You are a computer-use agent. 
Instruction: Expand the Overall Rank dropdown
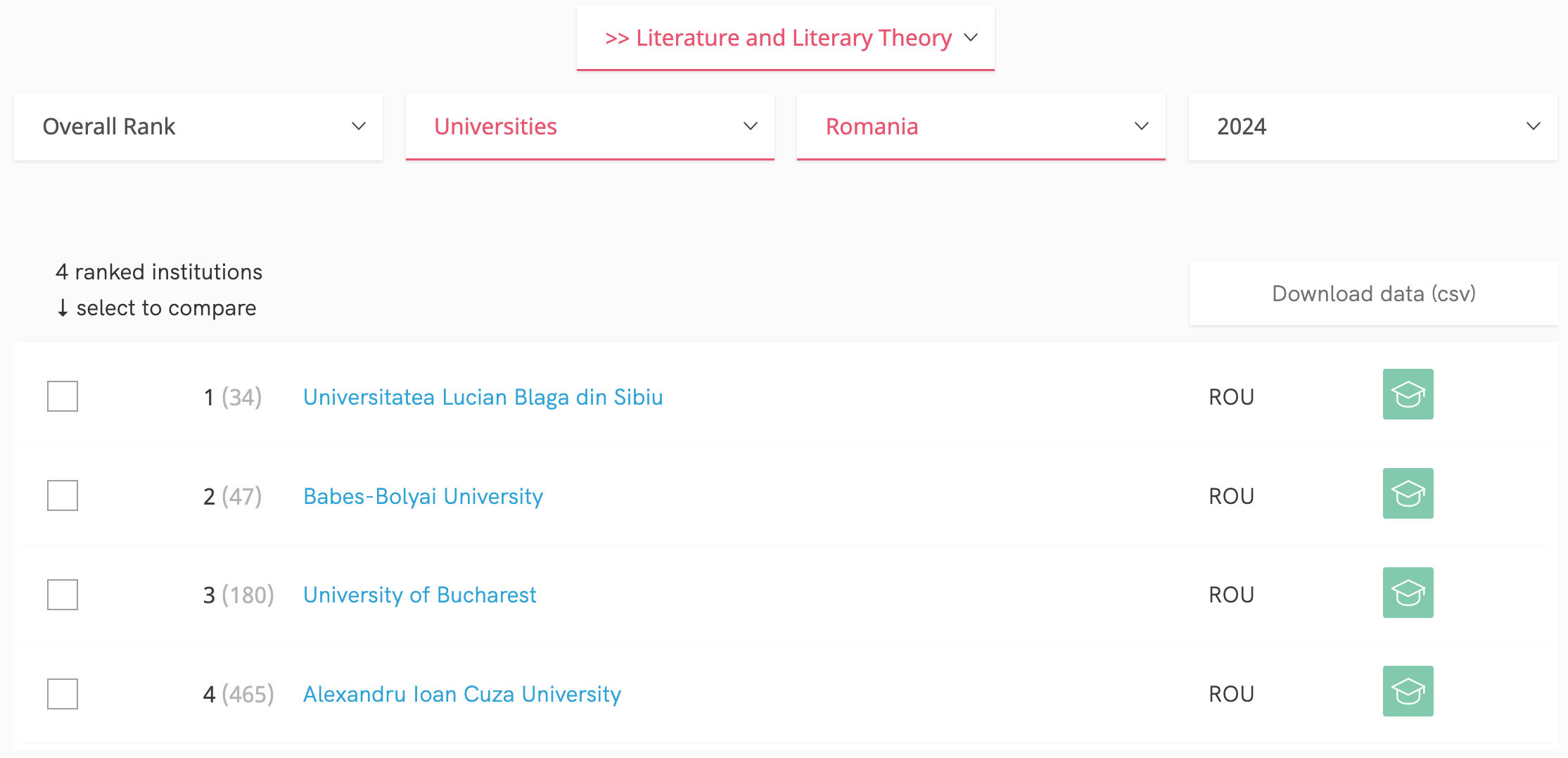point(198,127)
